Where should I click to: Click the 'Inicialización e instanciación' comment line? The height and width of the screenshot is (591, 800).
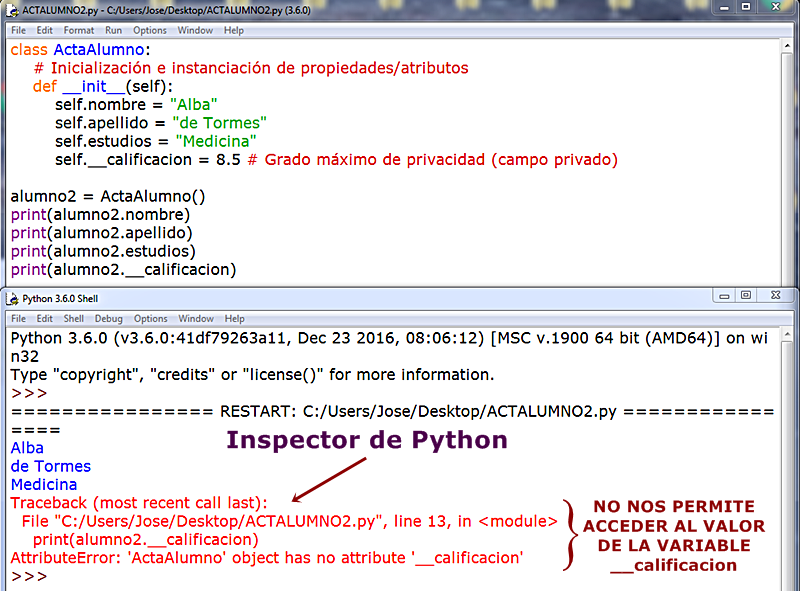(251, 68)
